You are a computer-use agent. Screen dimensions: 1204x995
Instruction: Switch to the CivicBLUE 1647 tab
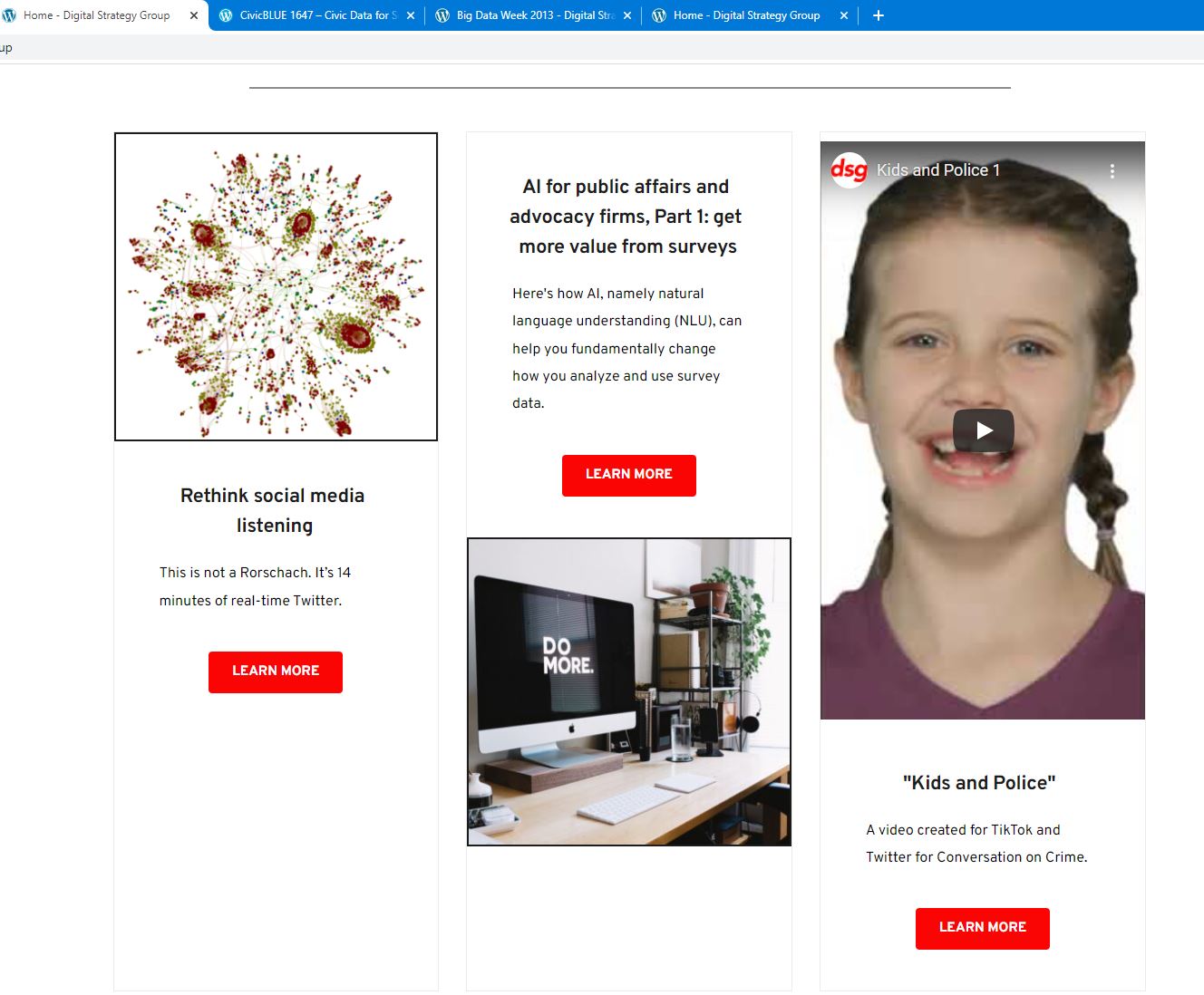point(315,15)
